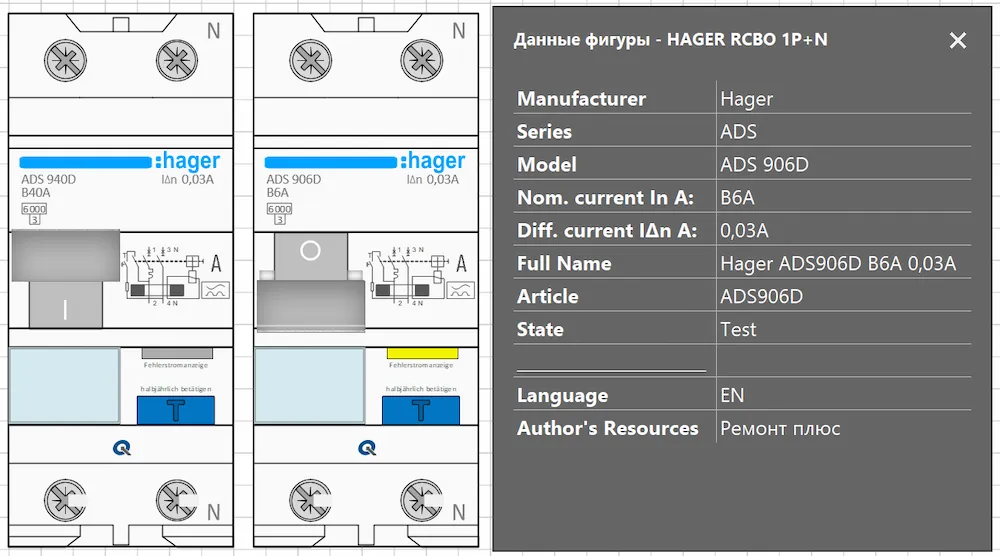The height and width of the screenshot is (556, 1000).
Task: Click the Diff. current IΔn A label
Action: click(607, 231)
